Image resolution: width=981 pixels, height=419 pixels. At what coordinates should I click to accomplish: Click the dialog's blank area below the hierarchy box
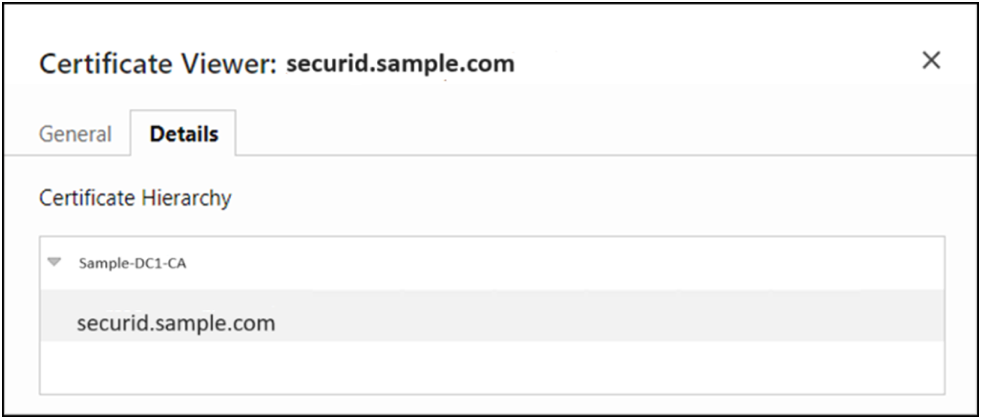[490, 404]
